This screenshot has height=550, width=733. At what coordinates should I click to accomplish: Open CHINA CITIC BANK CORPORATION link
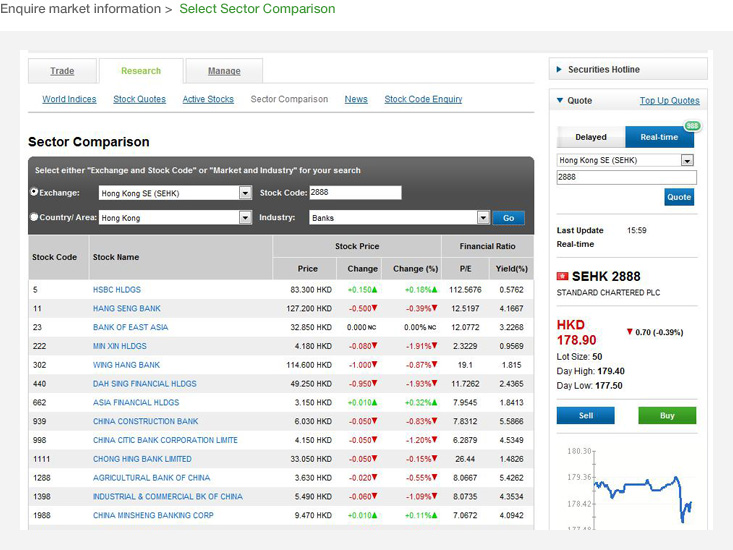(165, 440)
